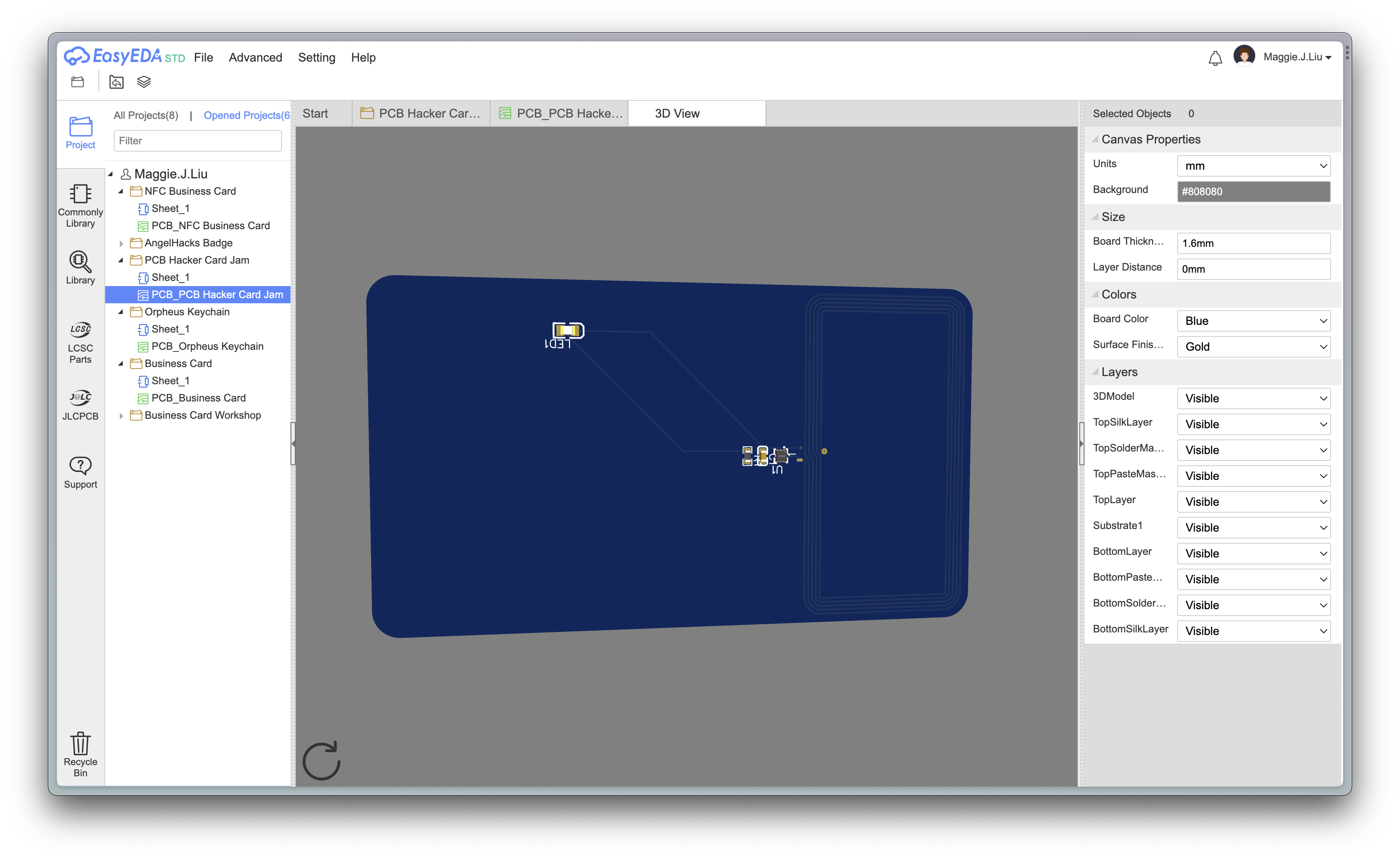Collapse the Maggie.J.Liu root node
The image size is (1400, 859).
pyautogui.click(x=111, y=174)
